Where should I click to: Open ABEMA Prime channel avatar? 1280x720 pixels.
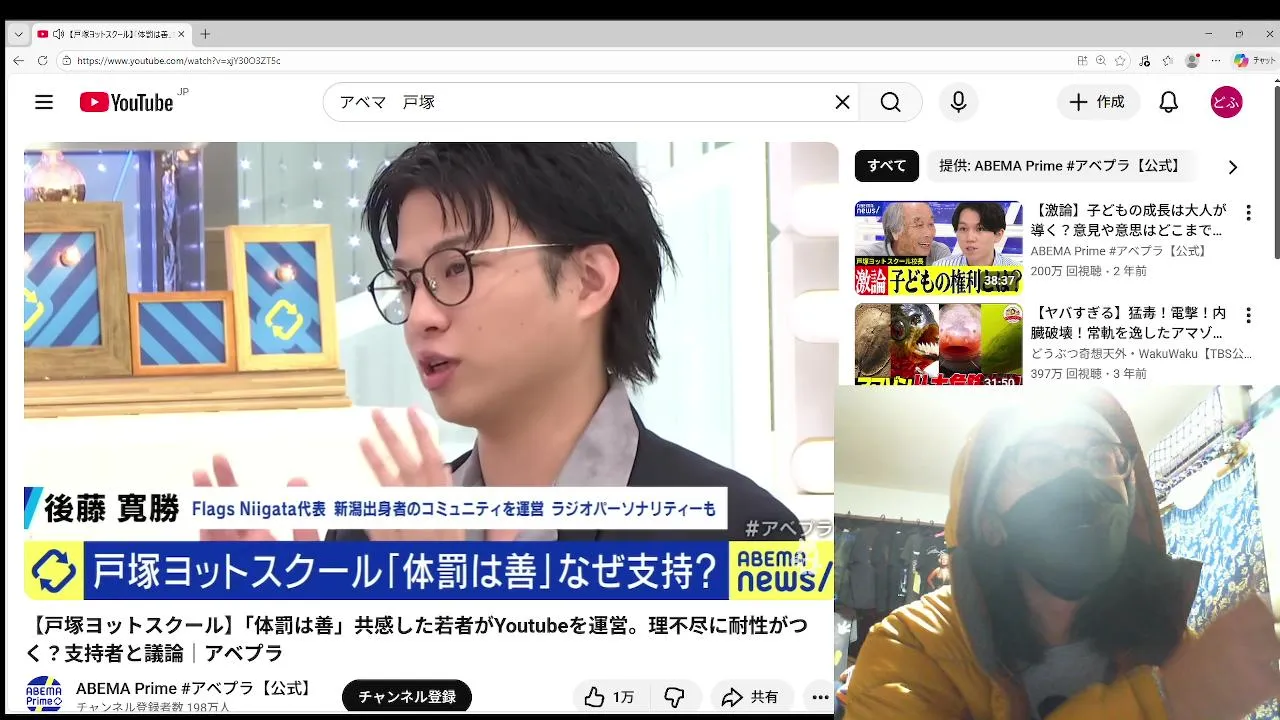click(44, 695)
